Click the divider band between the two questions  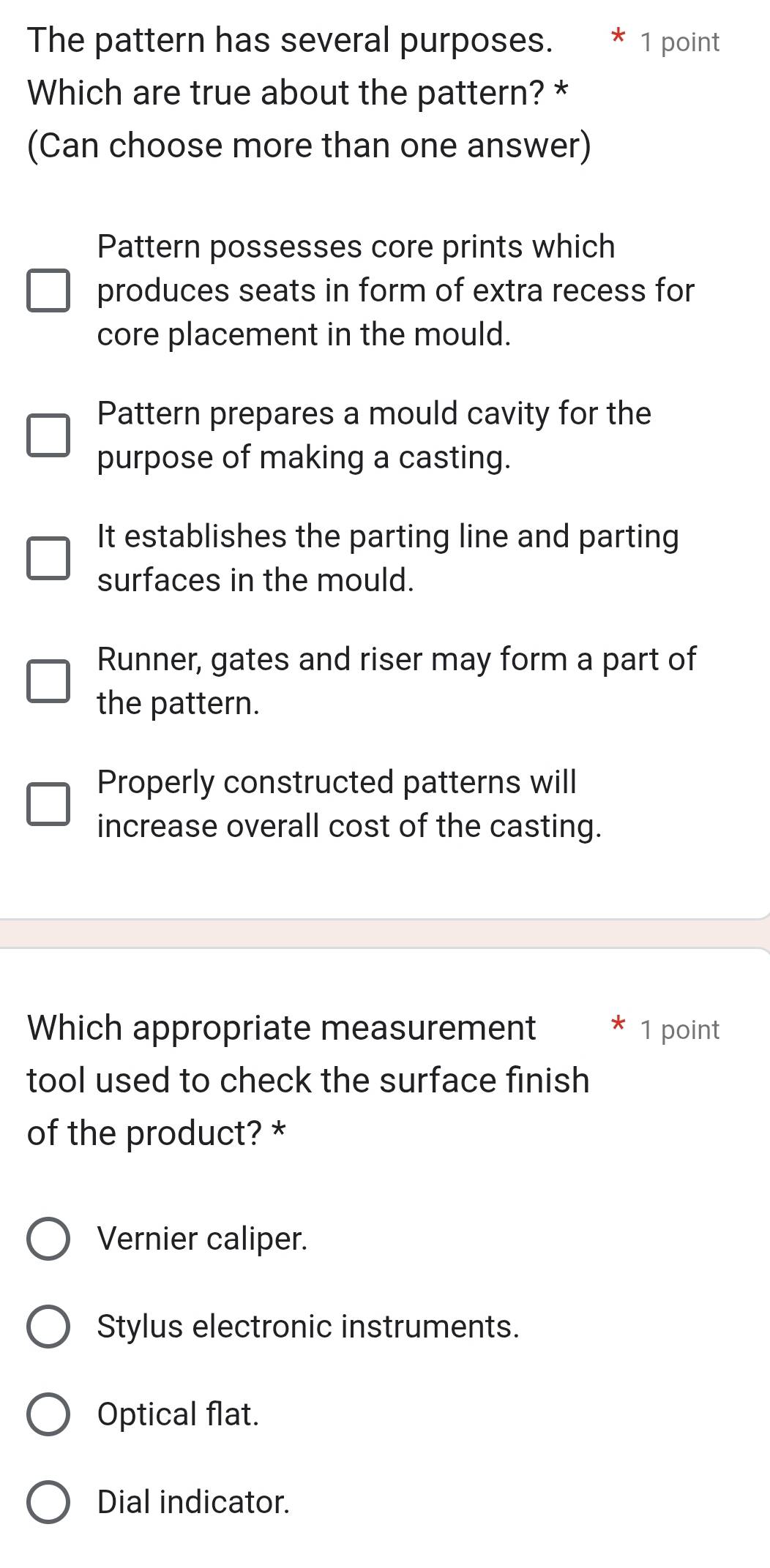(x=385, y=934)
